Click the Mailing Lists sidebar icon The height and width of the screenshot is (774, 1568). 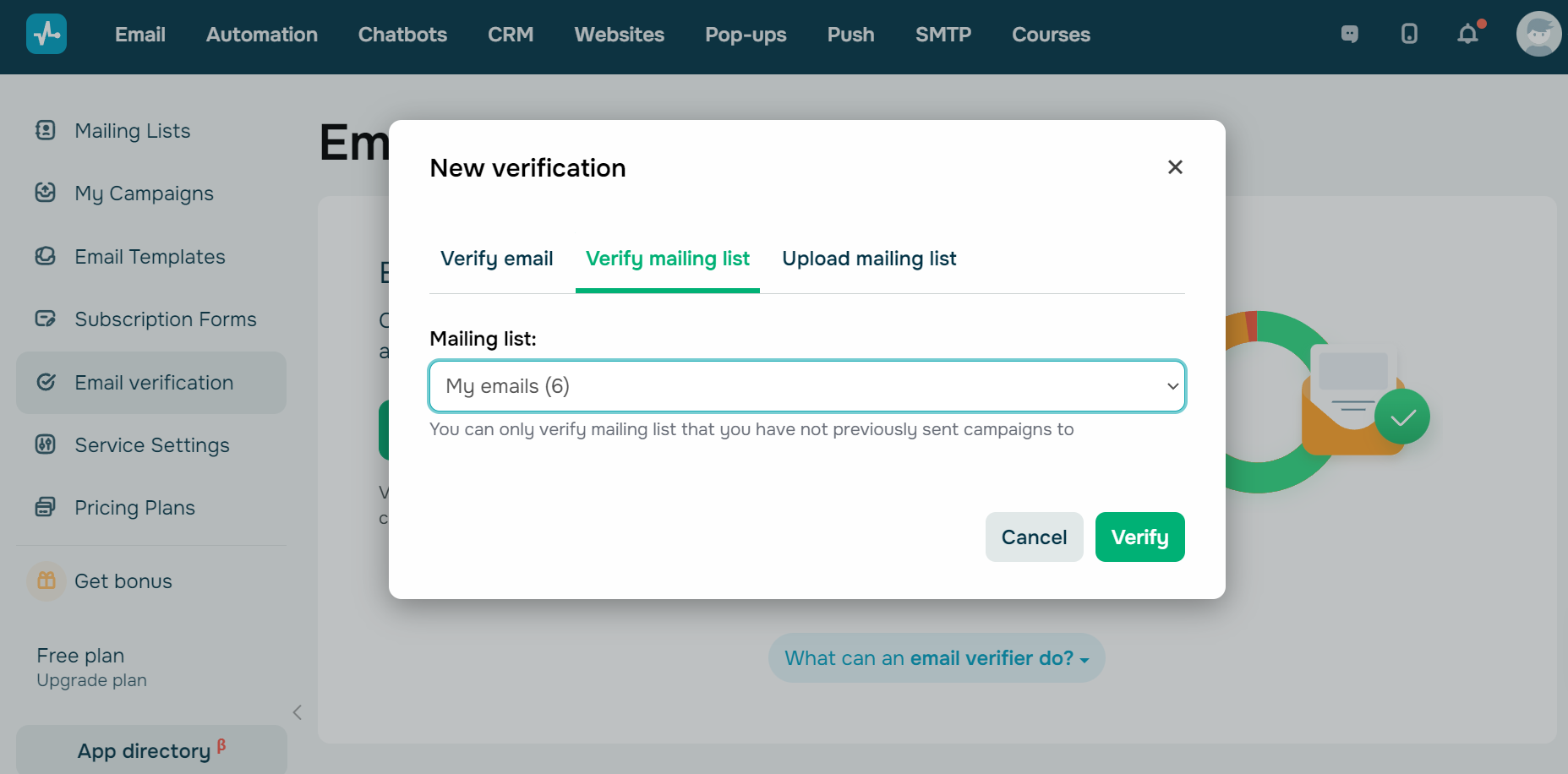[46, 130]
